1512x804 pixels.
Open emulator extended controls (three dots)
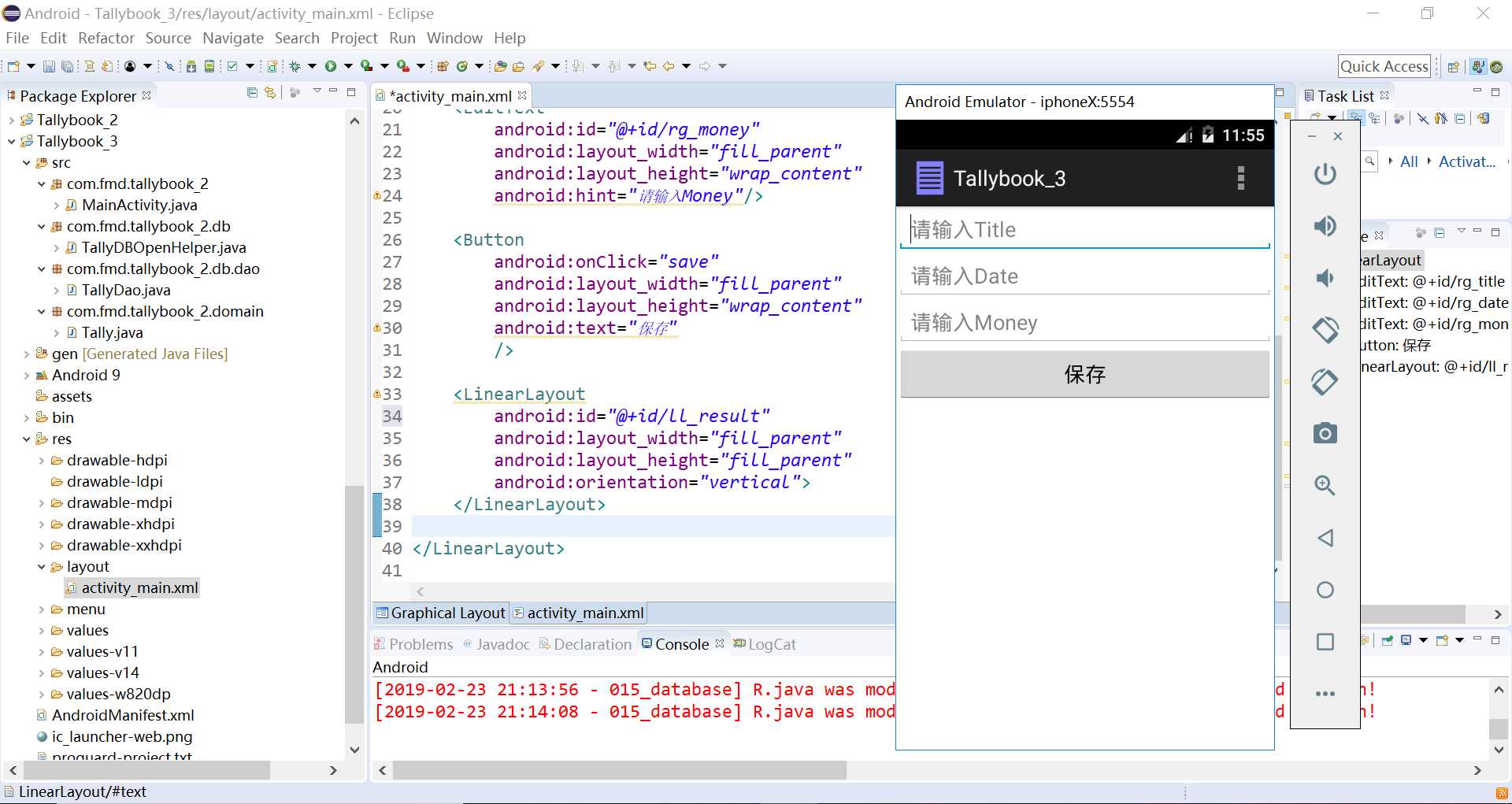tap(1325, 694)
